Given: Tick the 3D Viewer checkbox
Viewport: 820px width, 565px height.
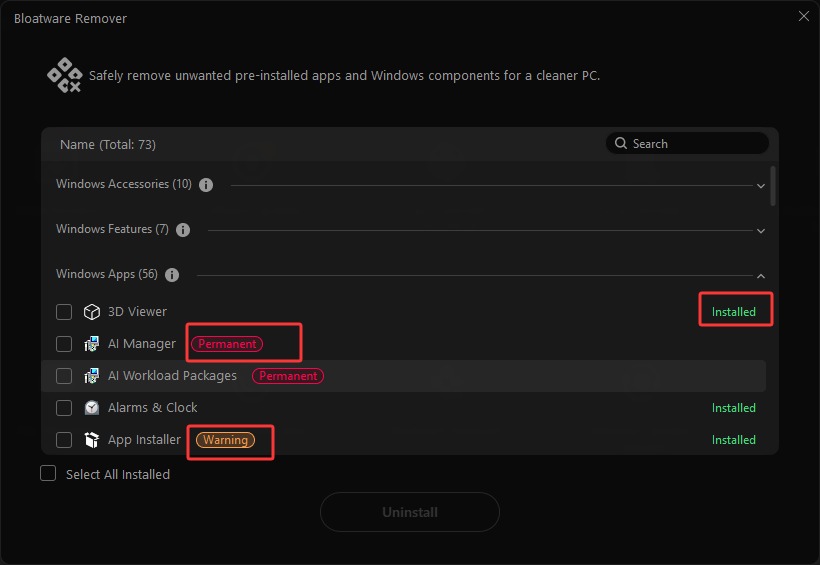Looking at the screenshot, I should pyautogui.click(x=64, y=312).
